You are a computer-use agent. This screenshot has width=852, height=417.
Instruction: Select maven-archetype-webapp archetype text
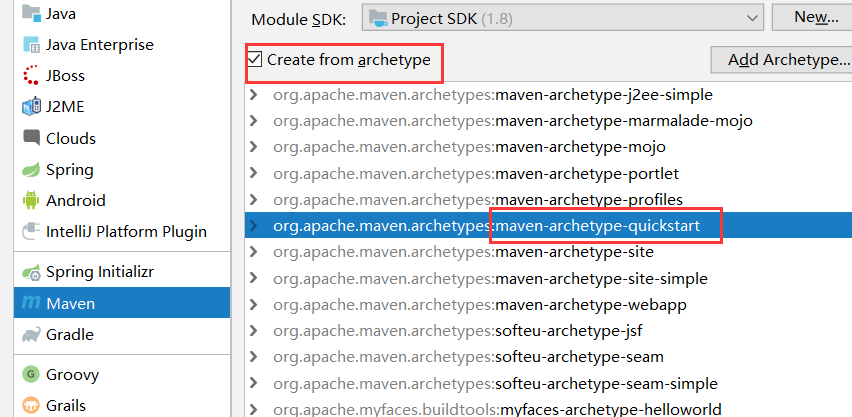[591, 304]
